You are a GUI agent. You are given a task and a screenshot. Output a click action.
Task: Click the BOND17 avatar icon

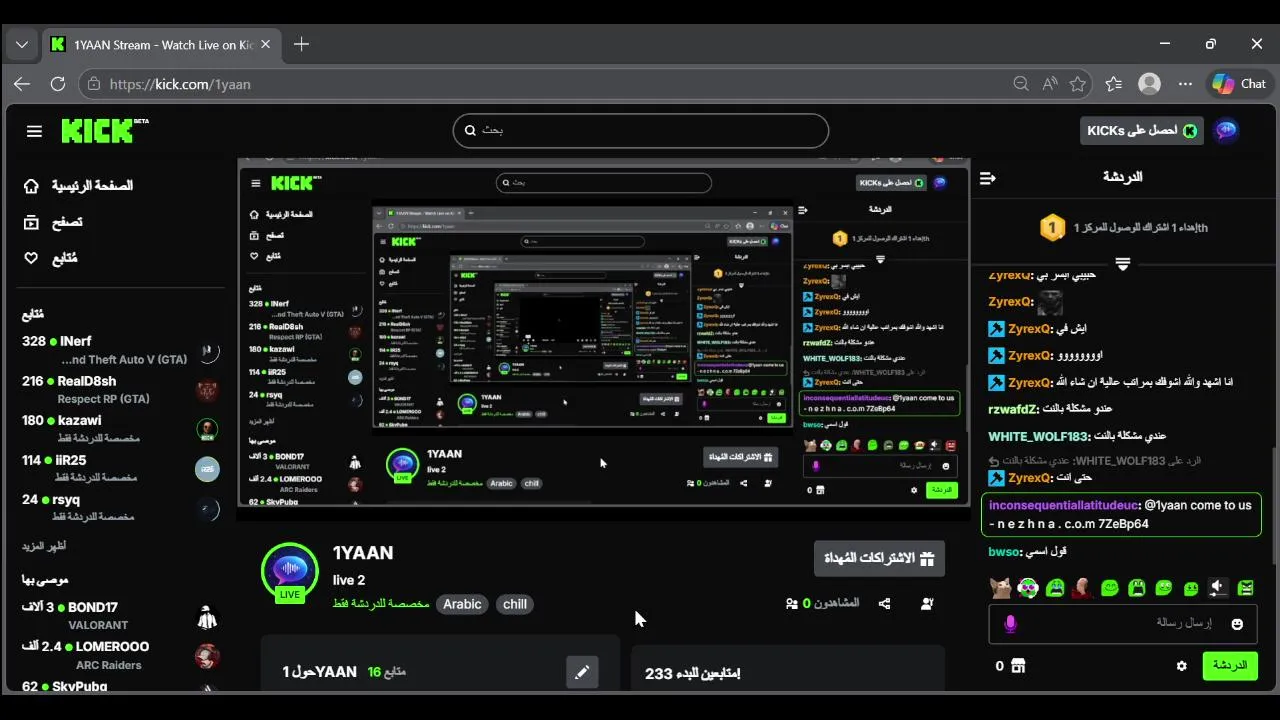click(207, 618)
